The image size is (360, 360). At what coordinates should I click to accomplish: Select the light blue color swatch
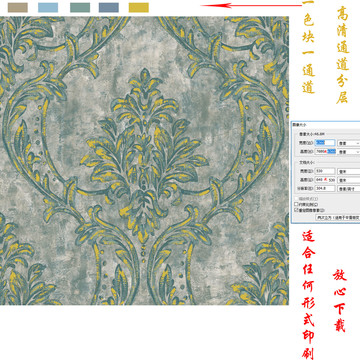pyautogui.click(x=48, y=7)
